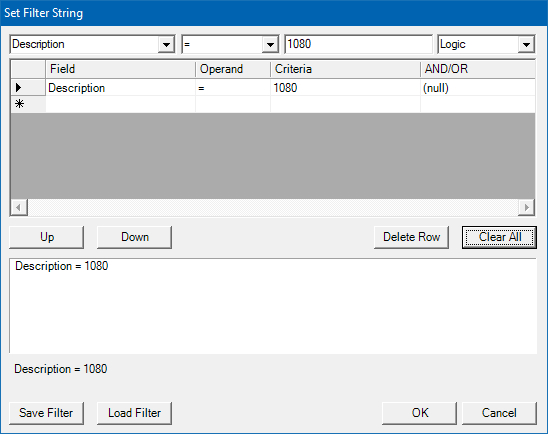Click Load Filter

[x=135, y=413]
